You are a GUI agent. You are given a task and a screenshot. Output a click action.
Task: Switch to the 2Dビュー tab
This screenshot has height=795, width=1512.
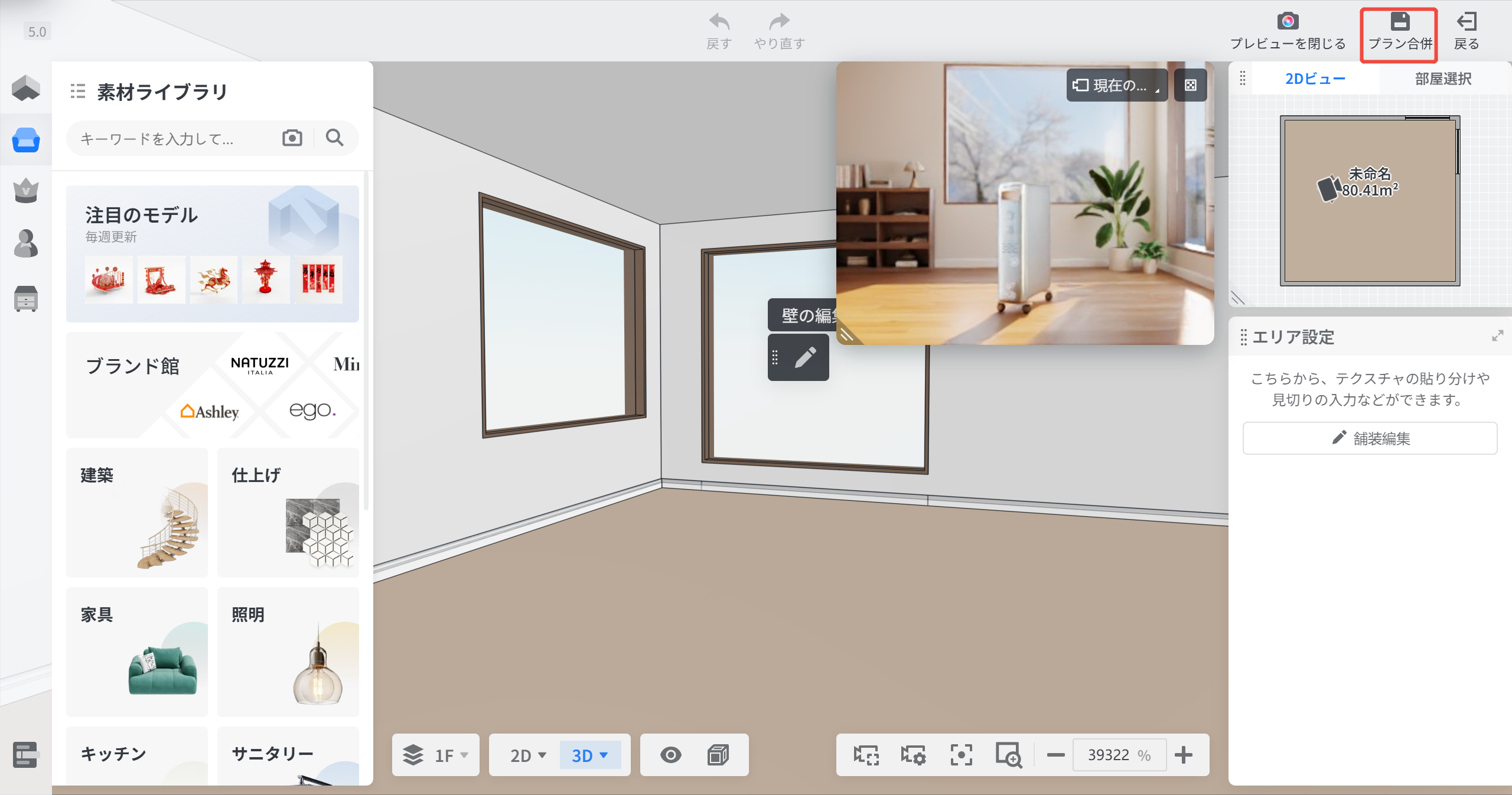pos(1315,79)
